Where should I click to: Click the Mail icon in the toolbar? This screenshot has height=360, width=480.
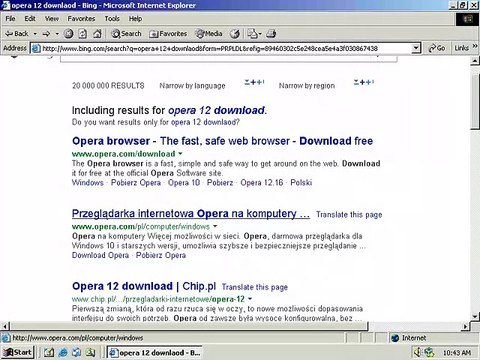coord(252,34)
